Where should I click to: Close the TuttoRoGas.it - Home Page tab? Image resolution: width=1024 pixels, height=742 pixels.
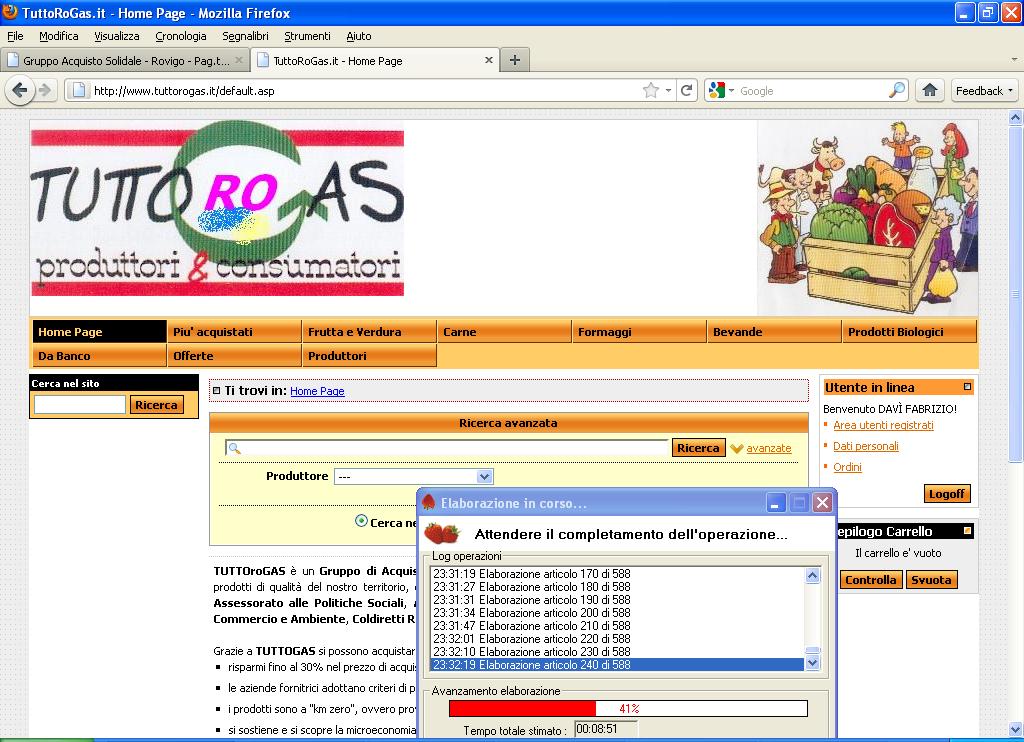[488, 60]
